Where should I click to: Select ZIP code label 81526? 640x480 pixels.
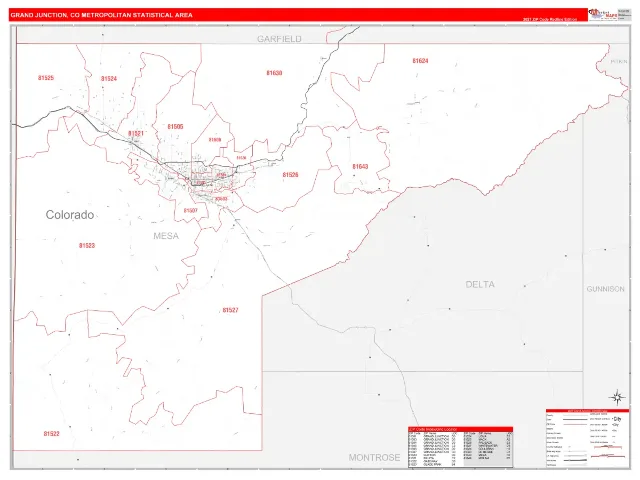(x=290, y=175)
